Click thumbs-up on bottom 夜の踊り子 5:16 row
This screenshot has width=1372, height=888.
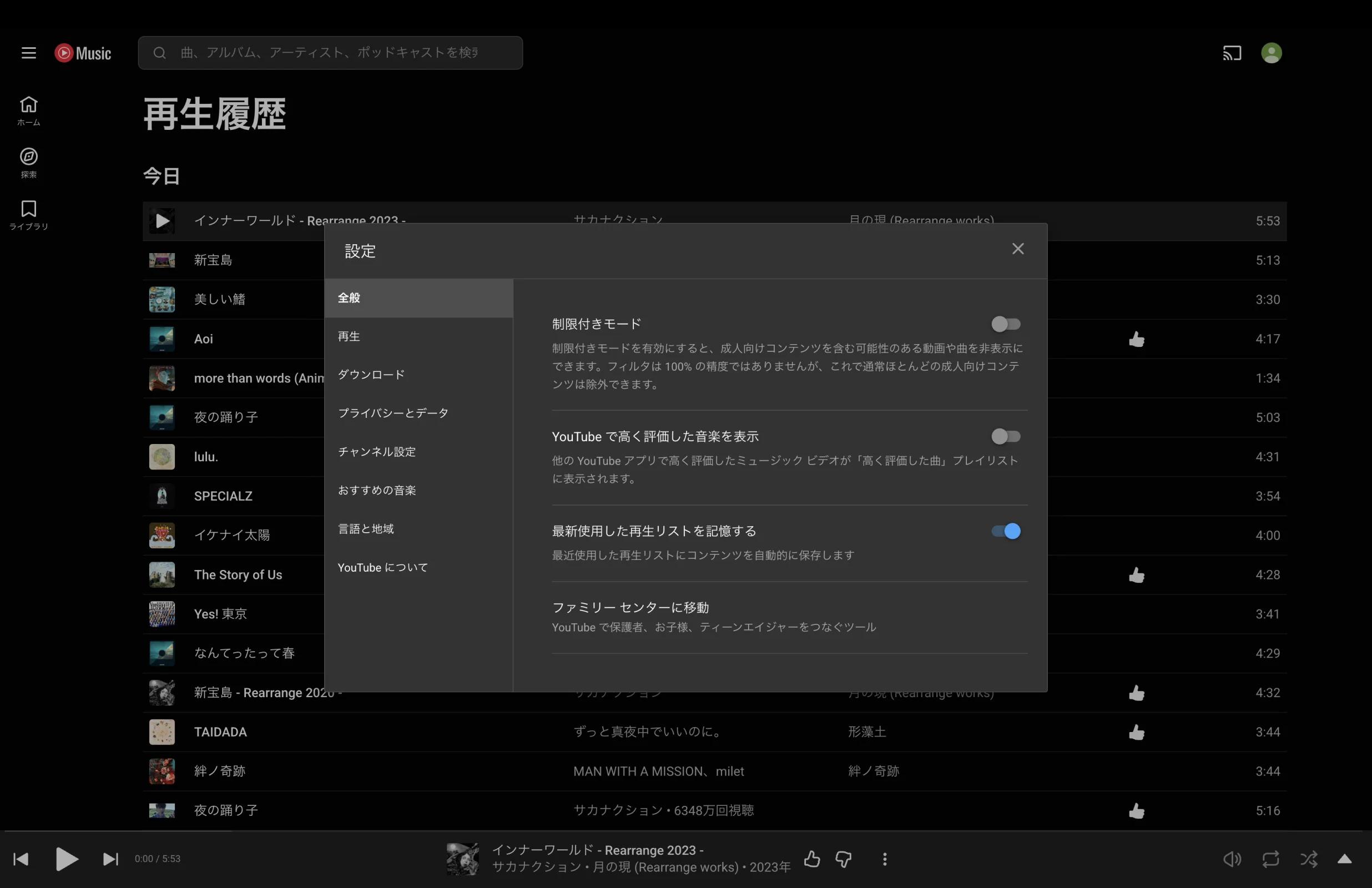tap(1136, 811)
